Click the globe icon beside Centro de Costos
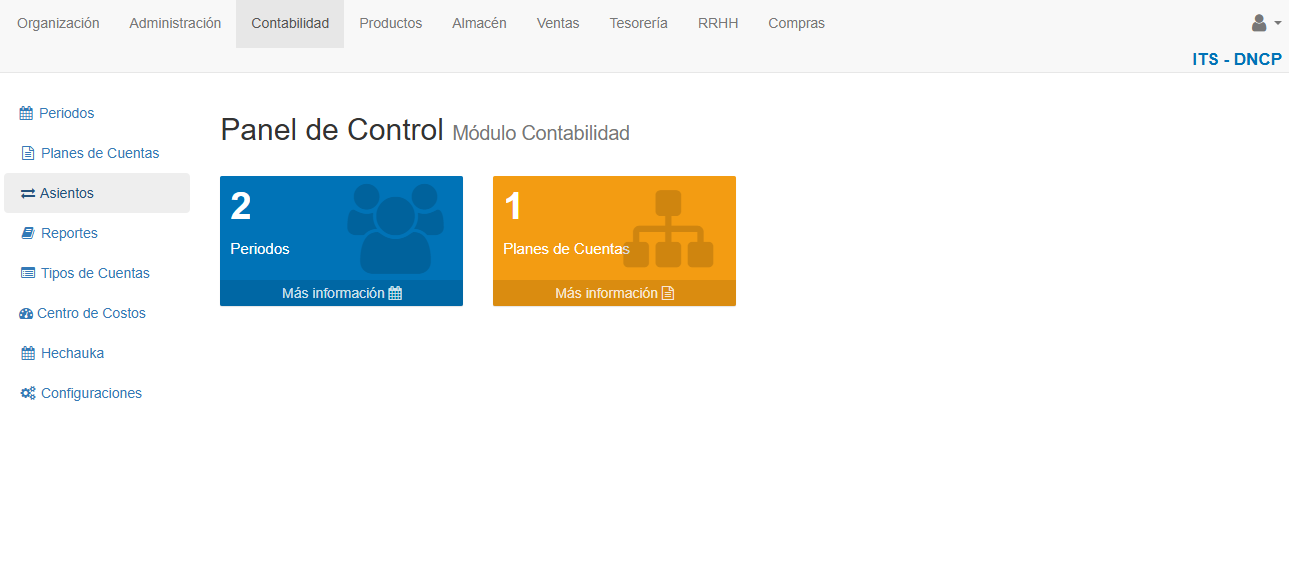1289x586 pixels. click(x=26, y=313)
